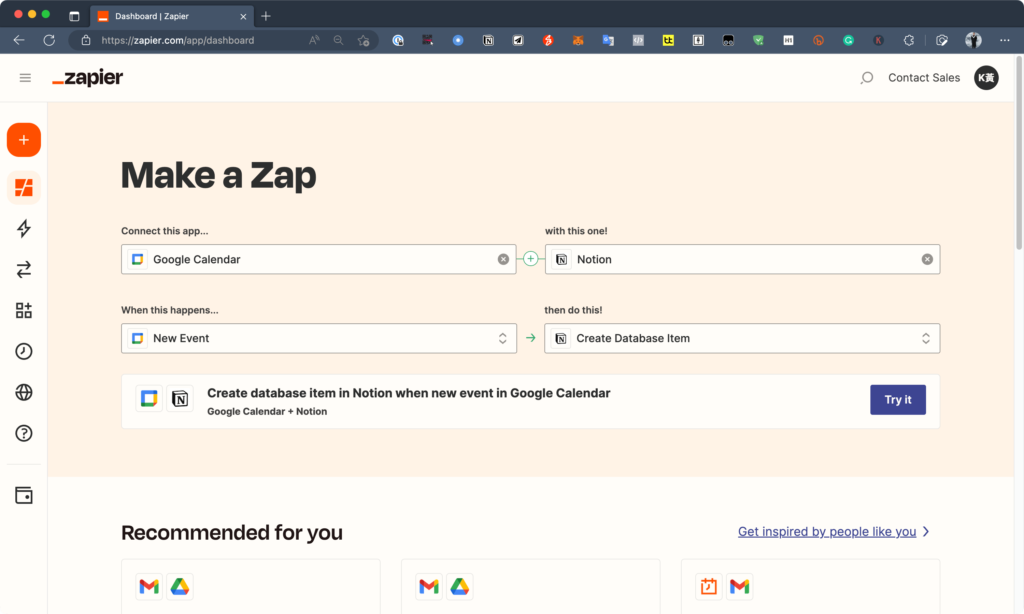
Task: Open the first Gmail and Drive recommended card
Action: (251, 586)
